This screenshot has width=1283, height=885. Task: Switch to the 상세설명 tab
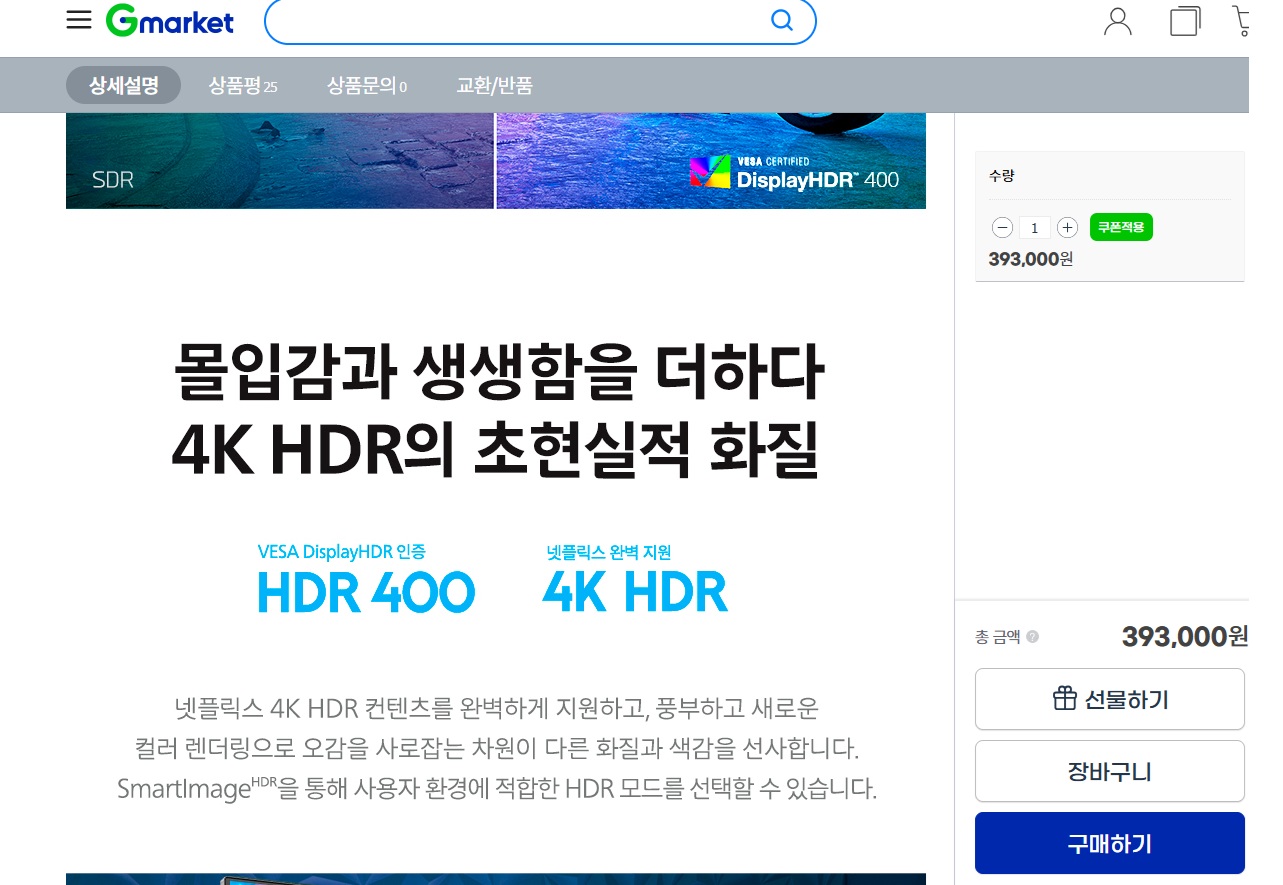coord(123,86)
